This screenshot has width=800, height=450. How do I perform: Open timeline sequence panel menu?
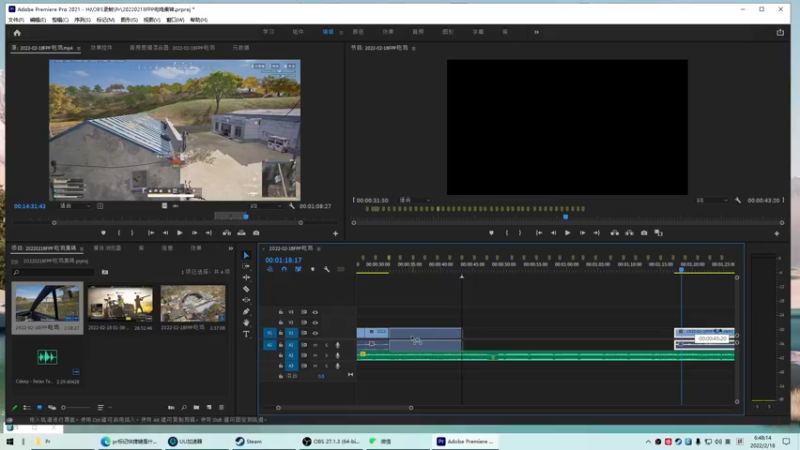[x=319, y=249]
